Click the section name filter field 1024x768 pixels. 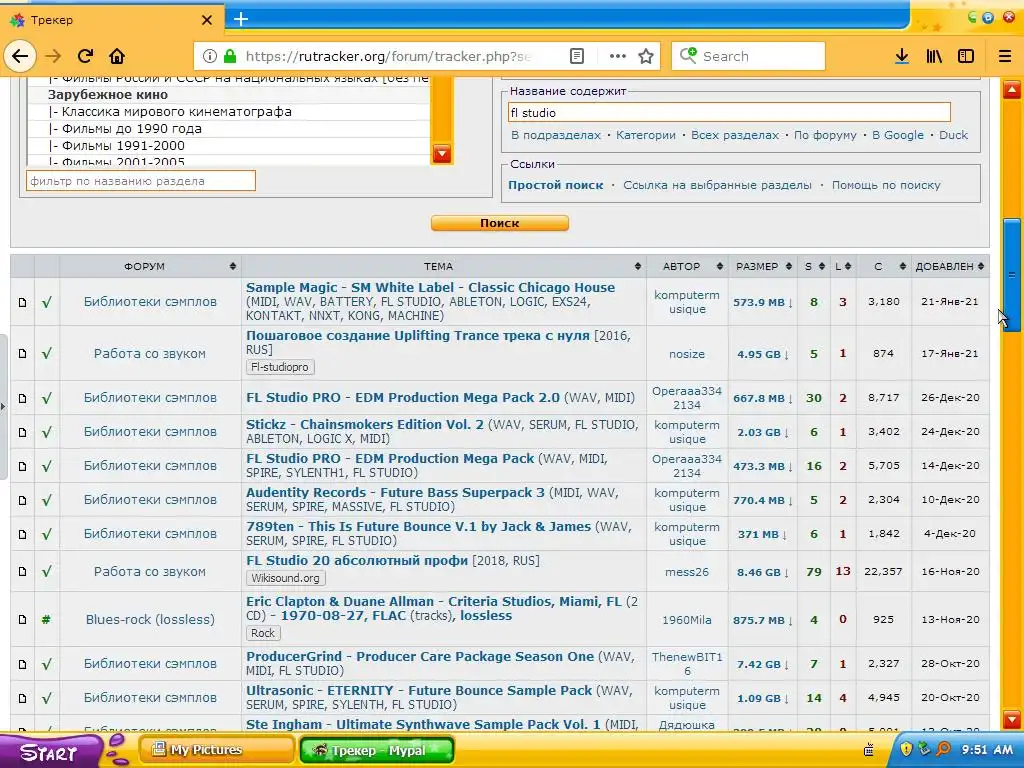coord(140,181)
